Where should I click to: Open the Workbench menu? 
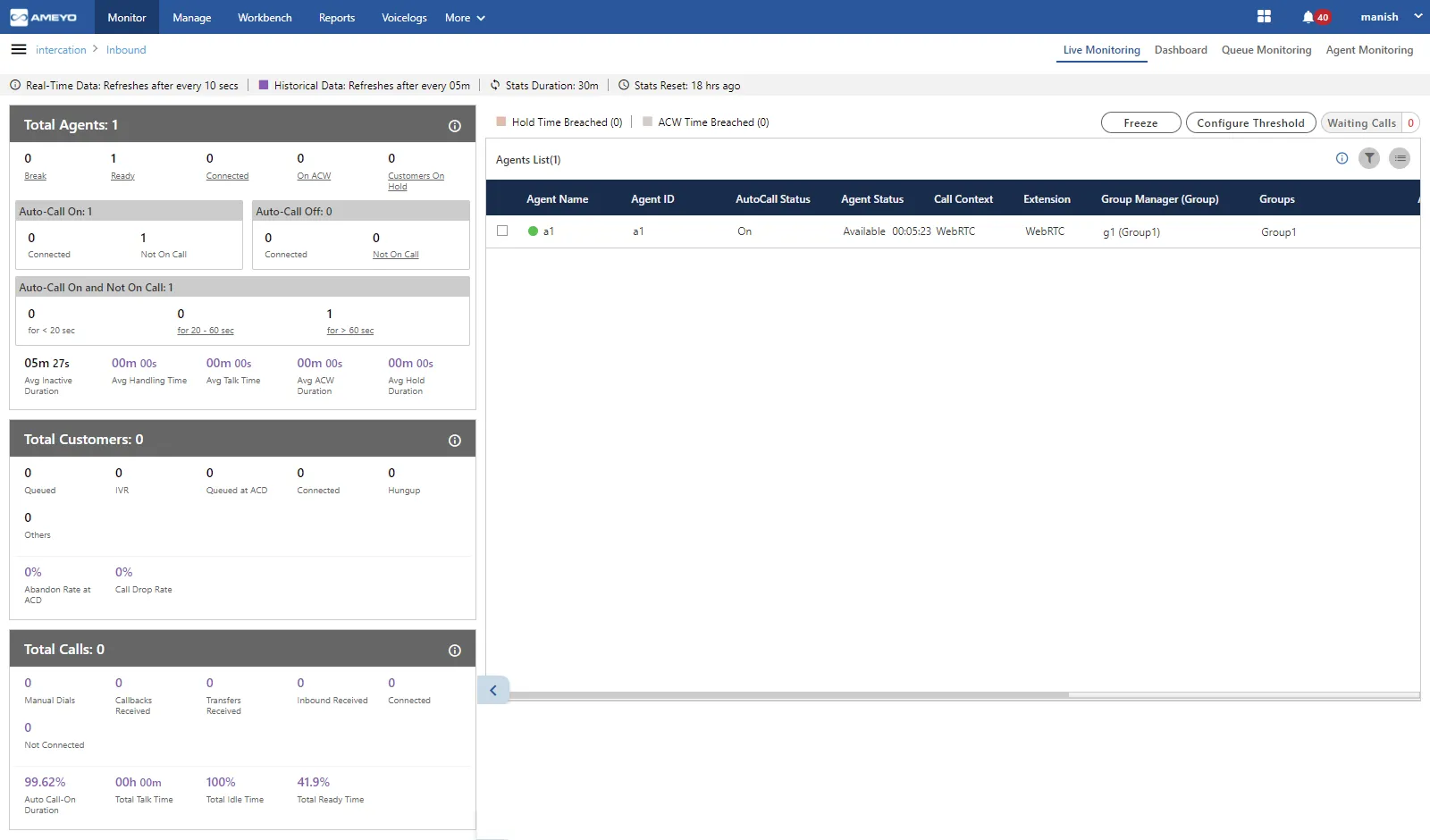click(x=265, y=17)
